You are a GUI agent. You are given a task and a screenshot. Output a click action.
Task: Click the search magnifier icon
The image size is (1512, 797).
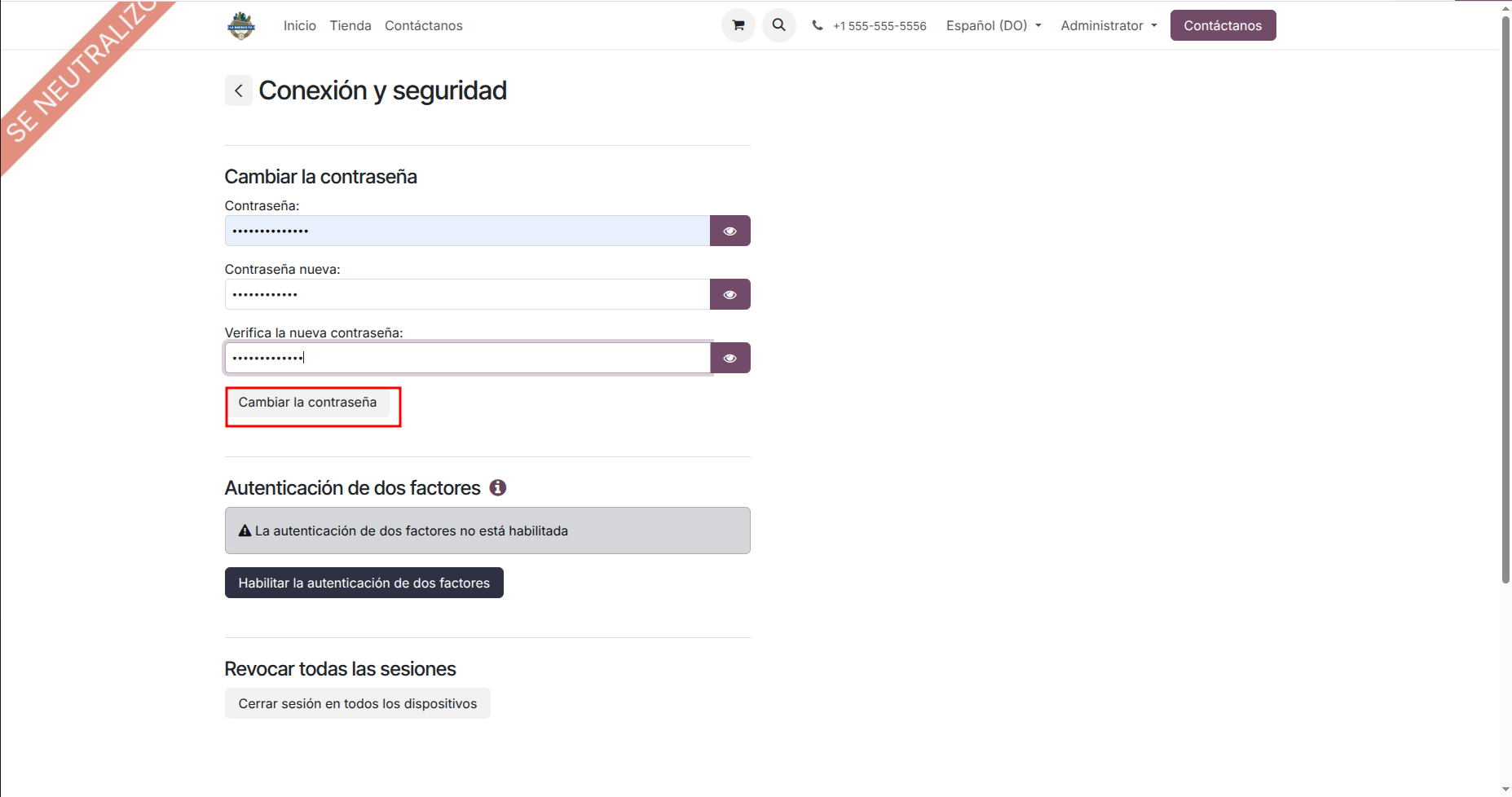pyautogui.click(x=779, y=25)
